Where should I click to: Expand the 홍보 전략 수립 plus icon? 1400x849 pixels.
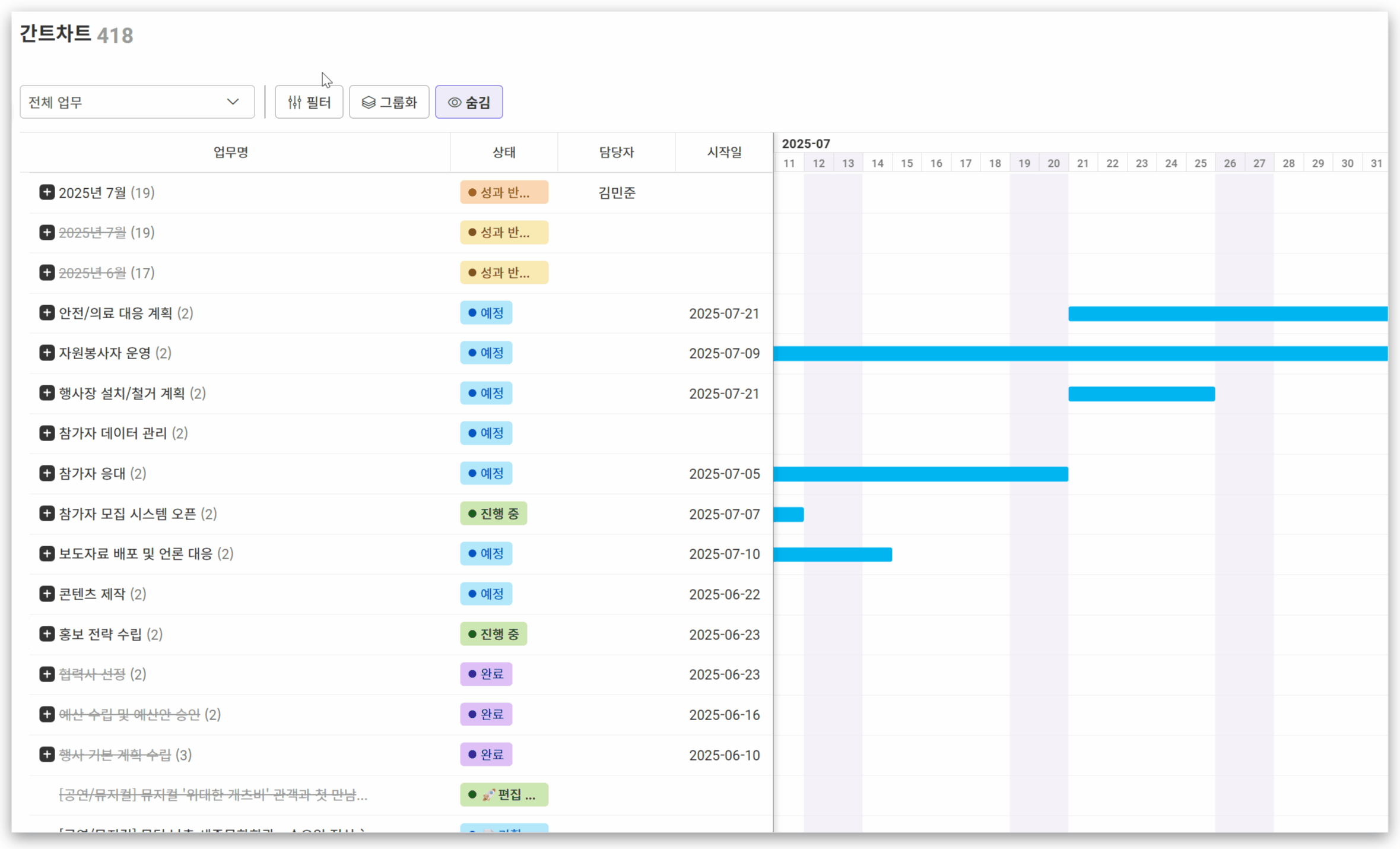[47, 634]
